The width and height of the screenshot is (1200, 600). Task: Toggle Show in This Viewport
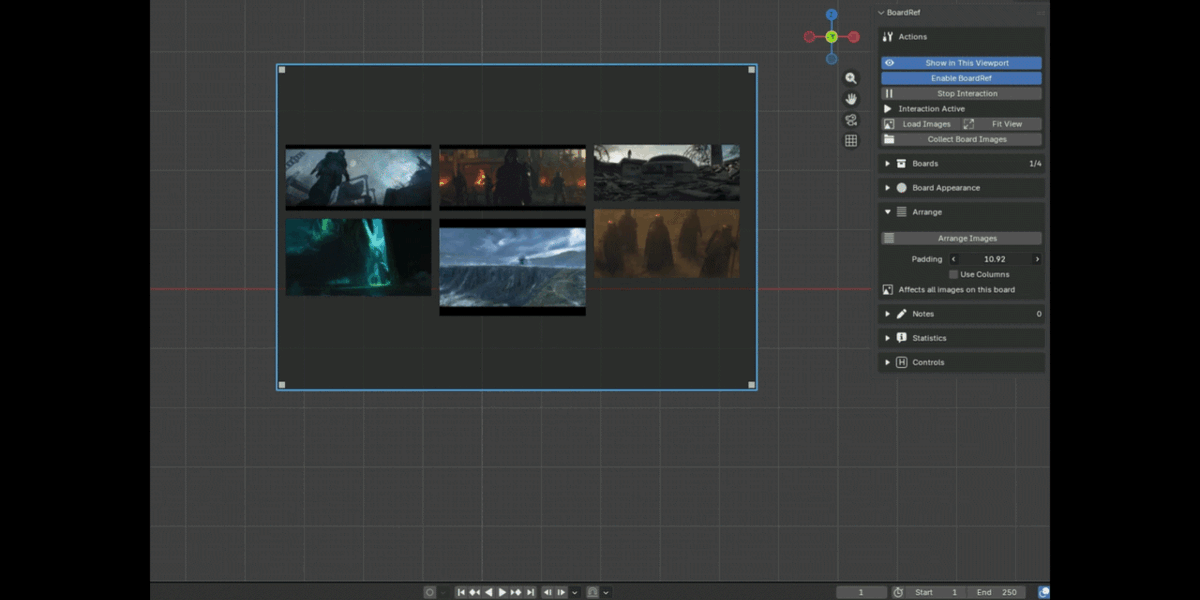[x=961, y=63]
